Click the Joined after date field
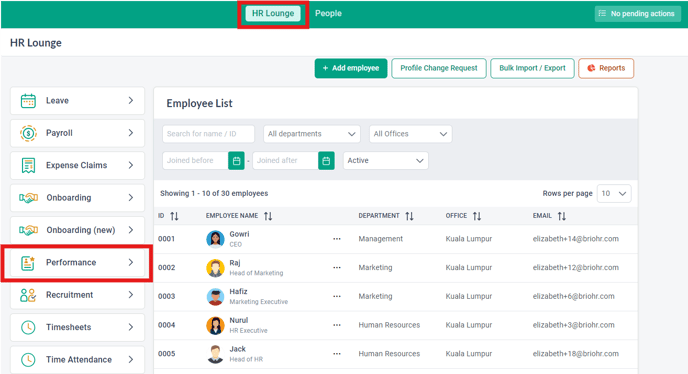 (285, 161)
